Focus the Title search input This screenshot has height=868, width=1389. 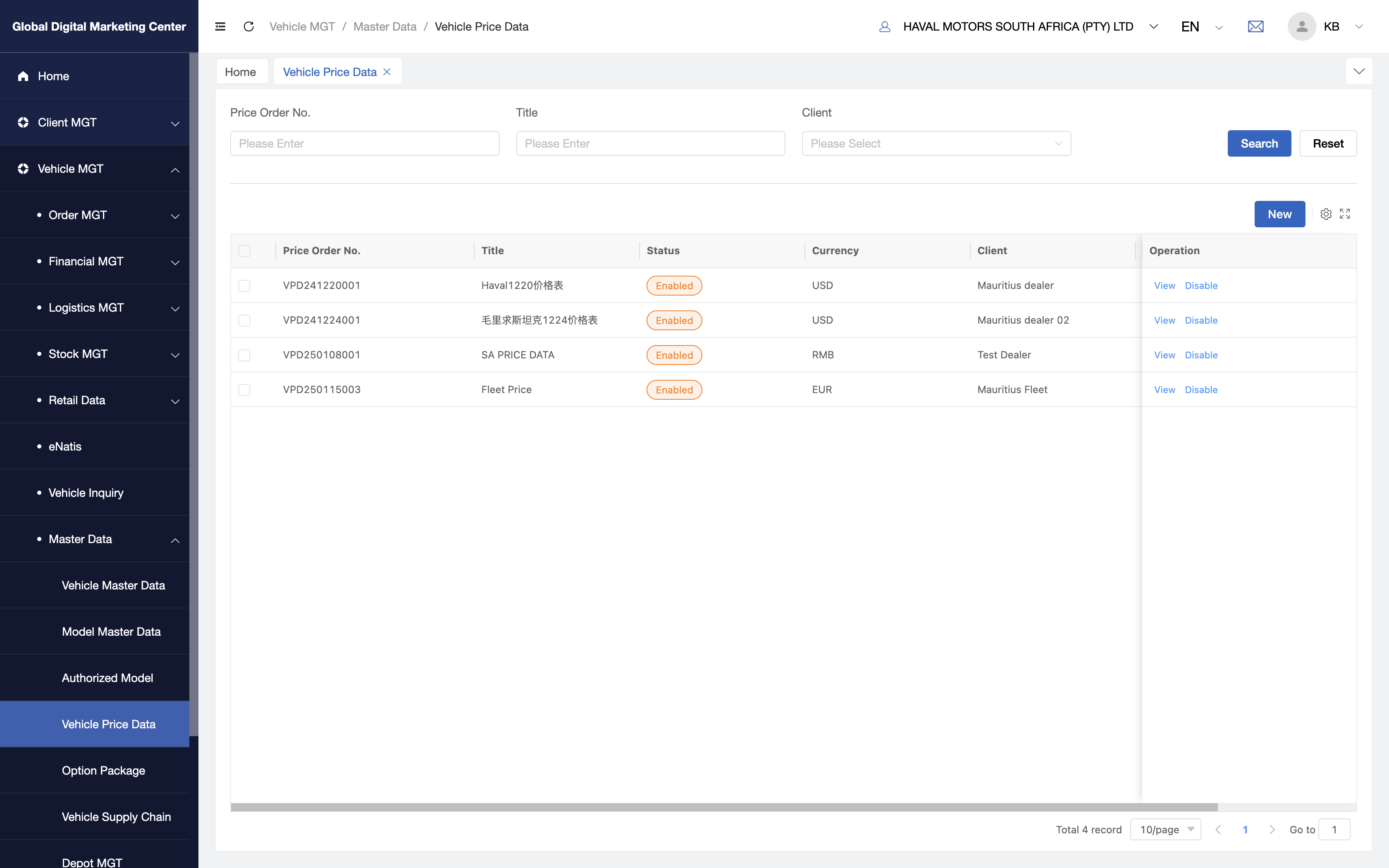pos(650,143)
